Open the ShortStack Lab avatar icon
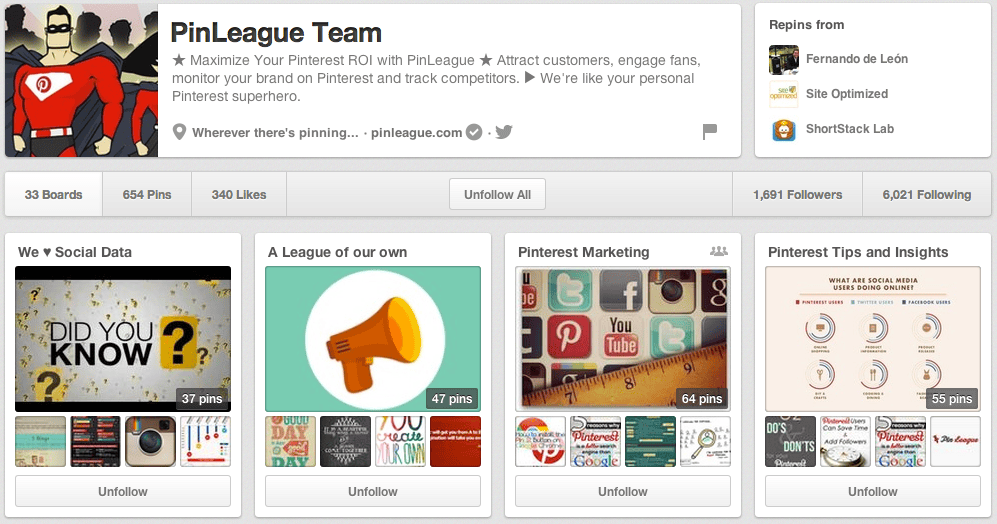Screen dimensions: 997x524 coord(784,130)
